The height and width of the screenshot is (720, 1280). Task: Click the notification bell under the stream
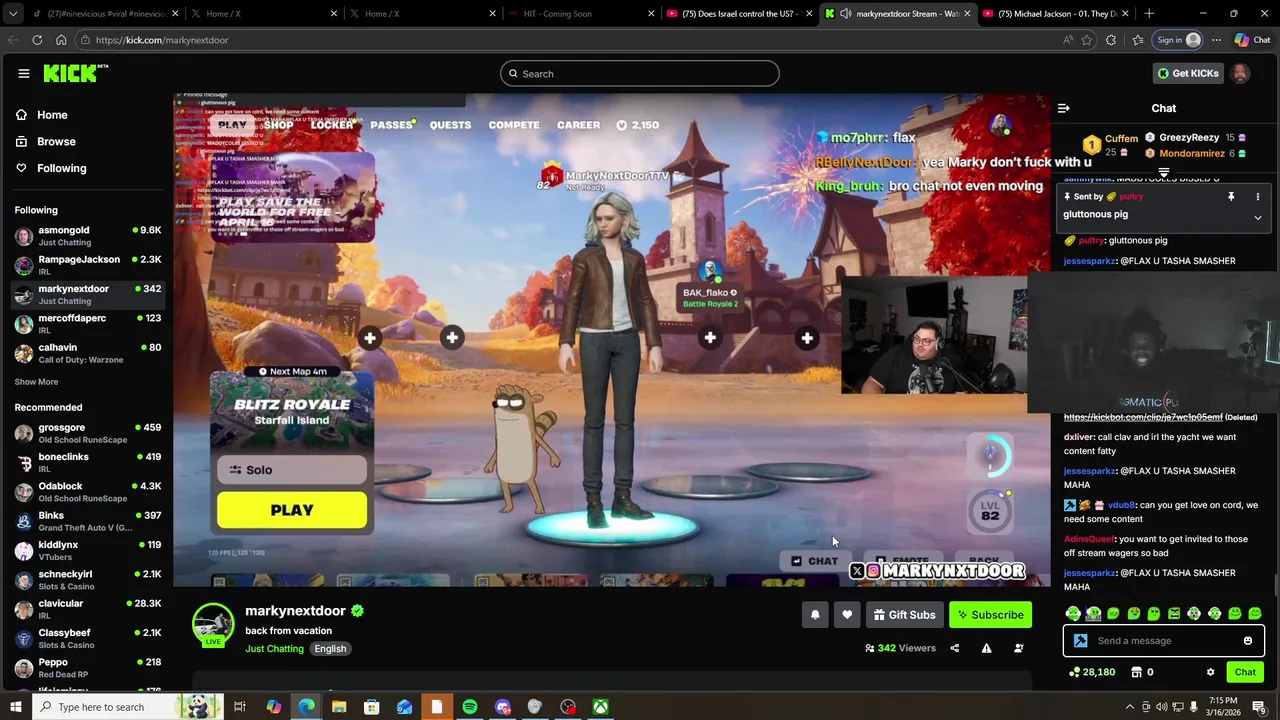coord(815,615)
